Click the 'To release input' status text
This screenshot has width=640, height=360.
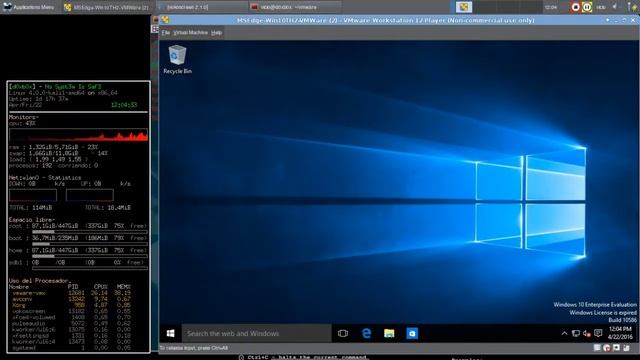[x=194, y=348]
